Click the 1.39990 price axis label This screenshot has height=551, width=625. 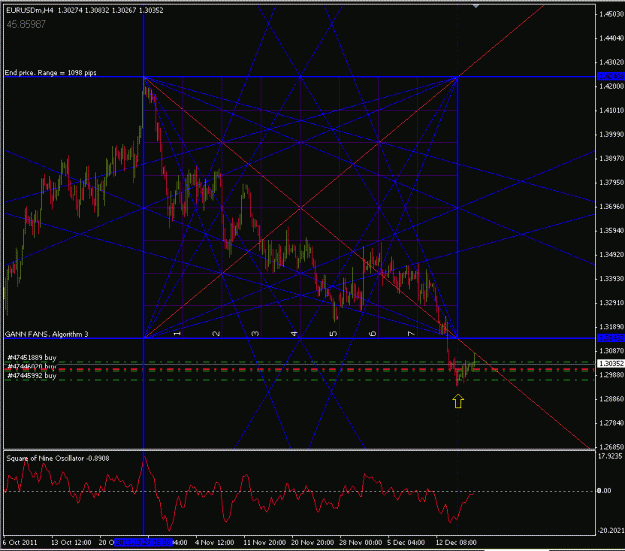(x=611, y=134)
